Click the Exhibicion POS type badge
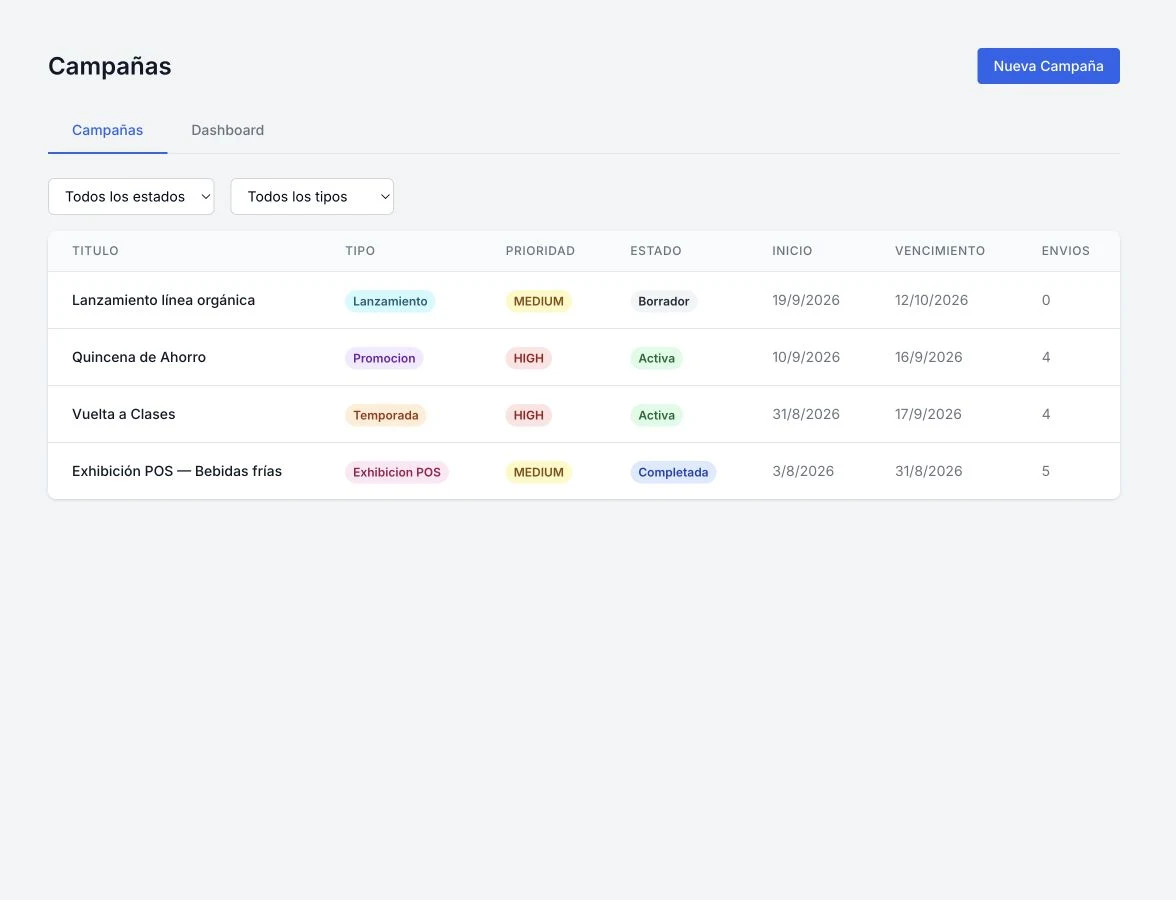 coord(397,472)
